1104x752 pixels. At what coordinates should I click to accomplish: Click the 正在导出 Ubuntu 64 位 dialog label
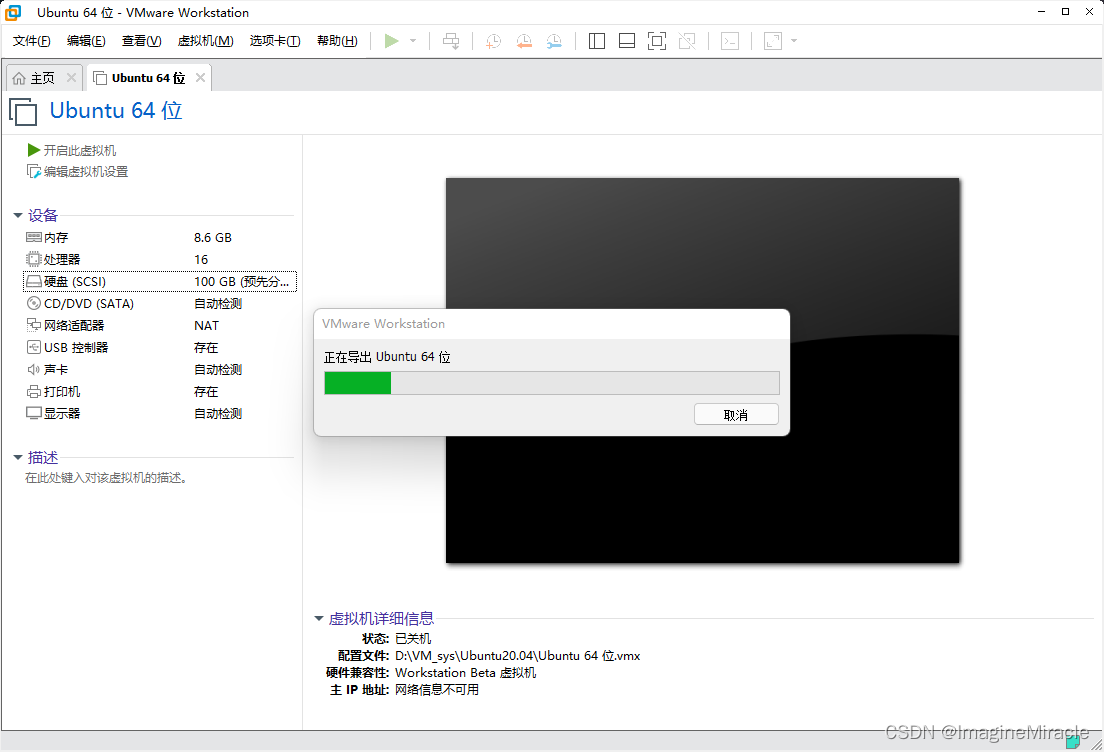click(x=387, y=357)
